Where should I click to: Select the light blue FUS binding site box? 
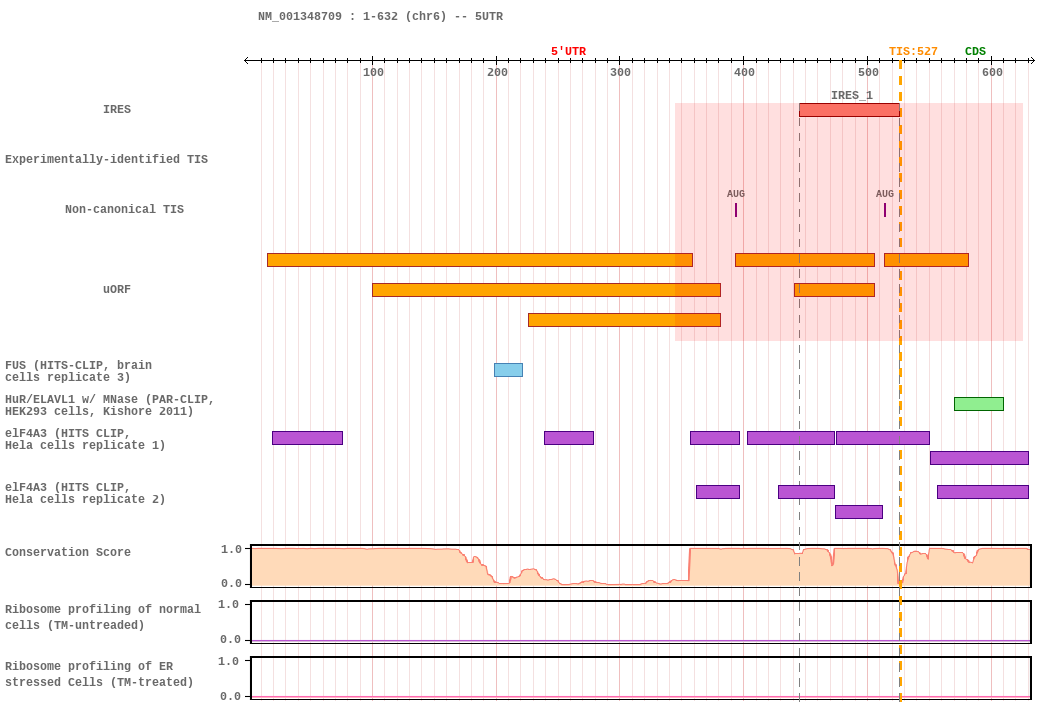coord(508,370)
